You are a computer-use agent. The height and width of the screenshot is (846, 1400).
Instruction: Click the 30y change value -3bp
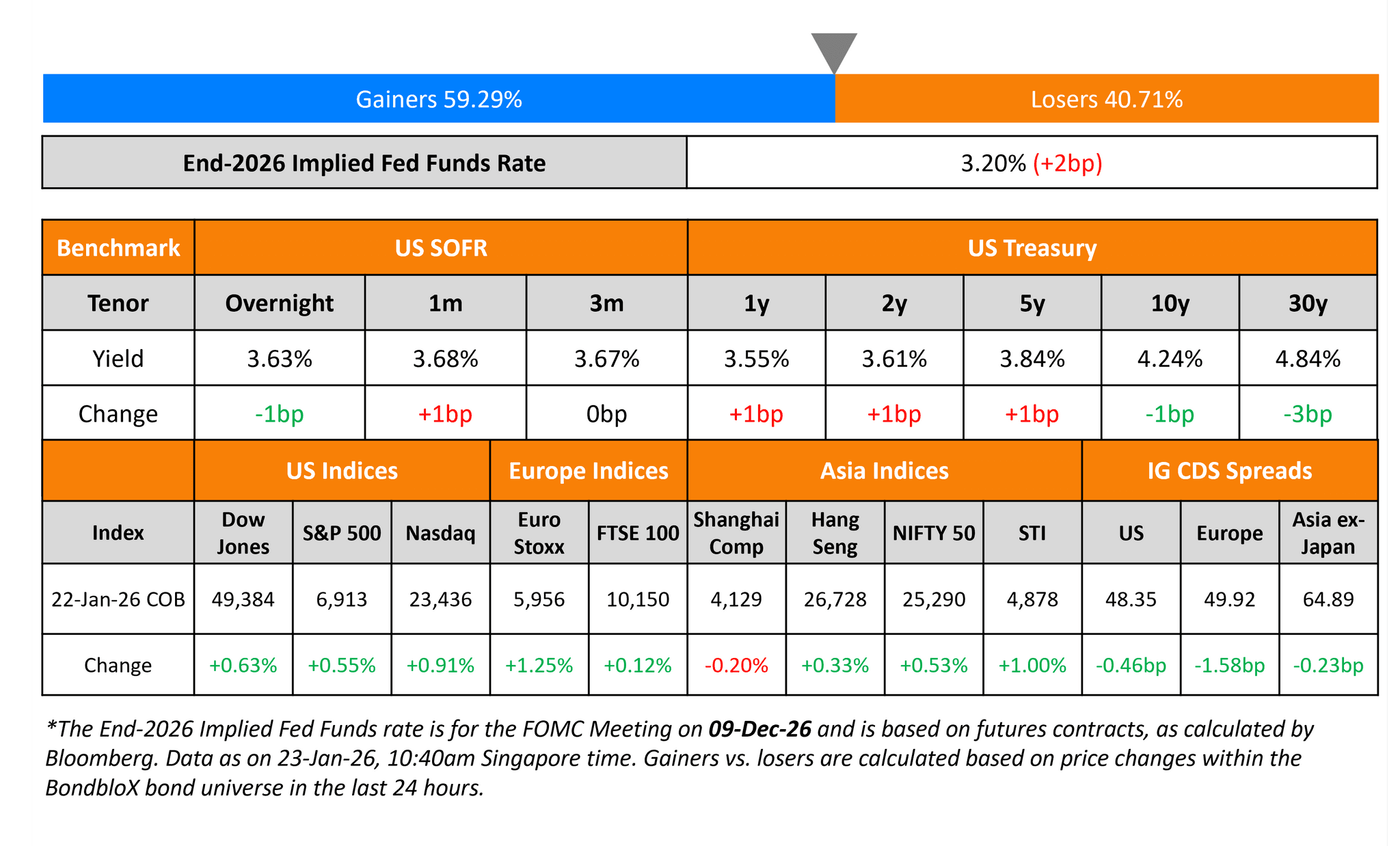click(1307, 414)
